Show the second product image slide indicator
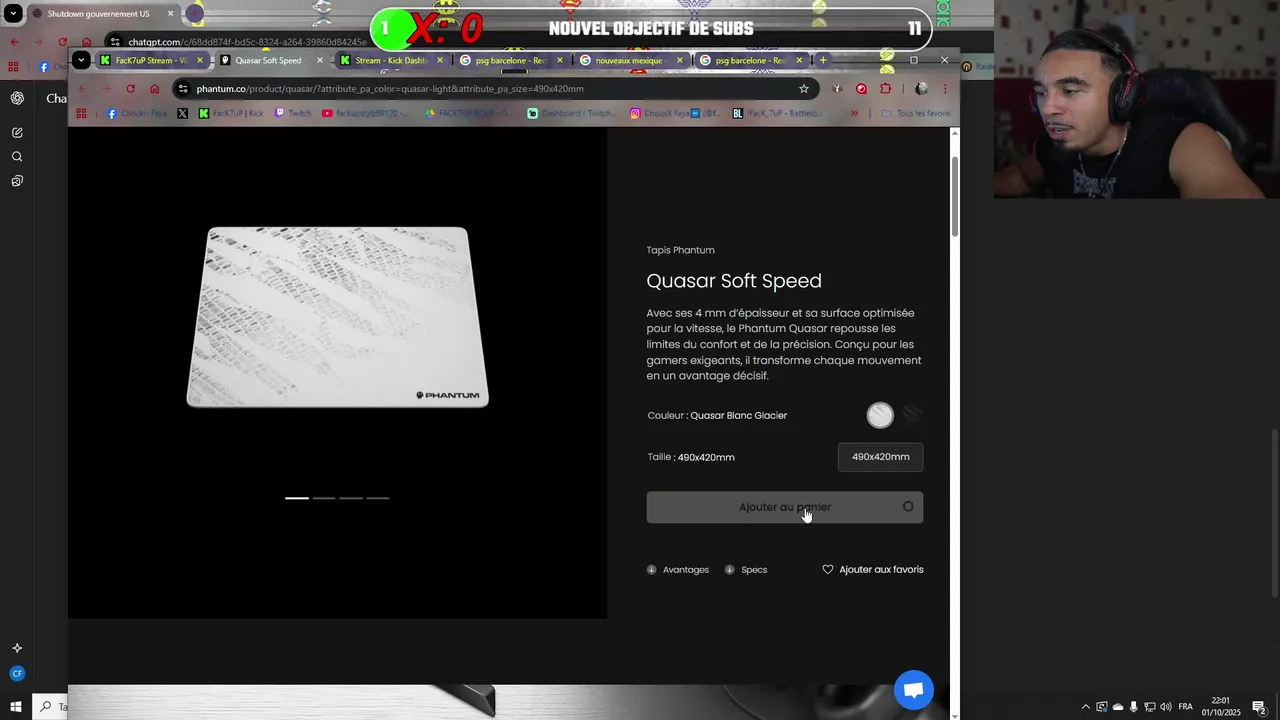The image size is (1280, 720). [324, 498]
